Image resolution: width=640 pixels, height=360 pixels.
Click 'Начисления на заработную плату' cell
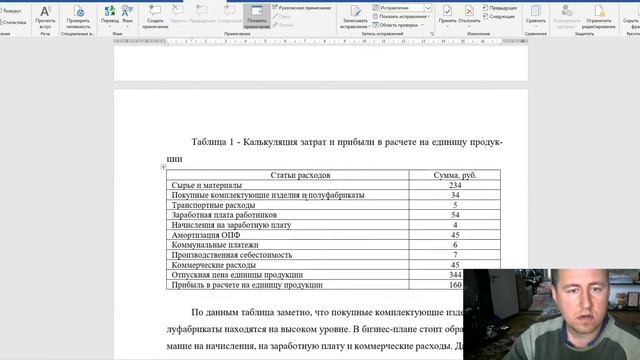click(x=288, y=225)
